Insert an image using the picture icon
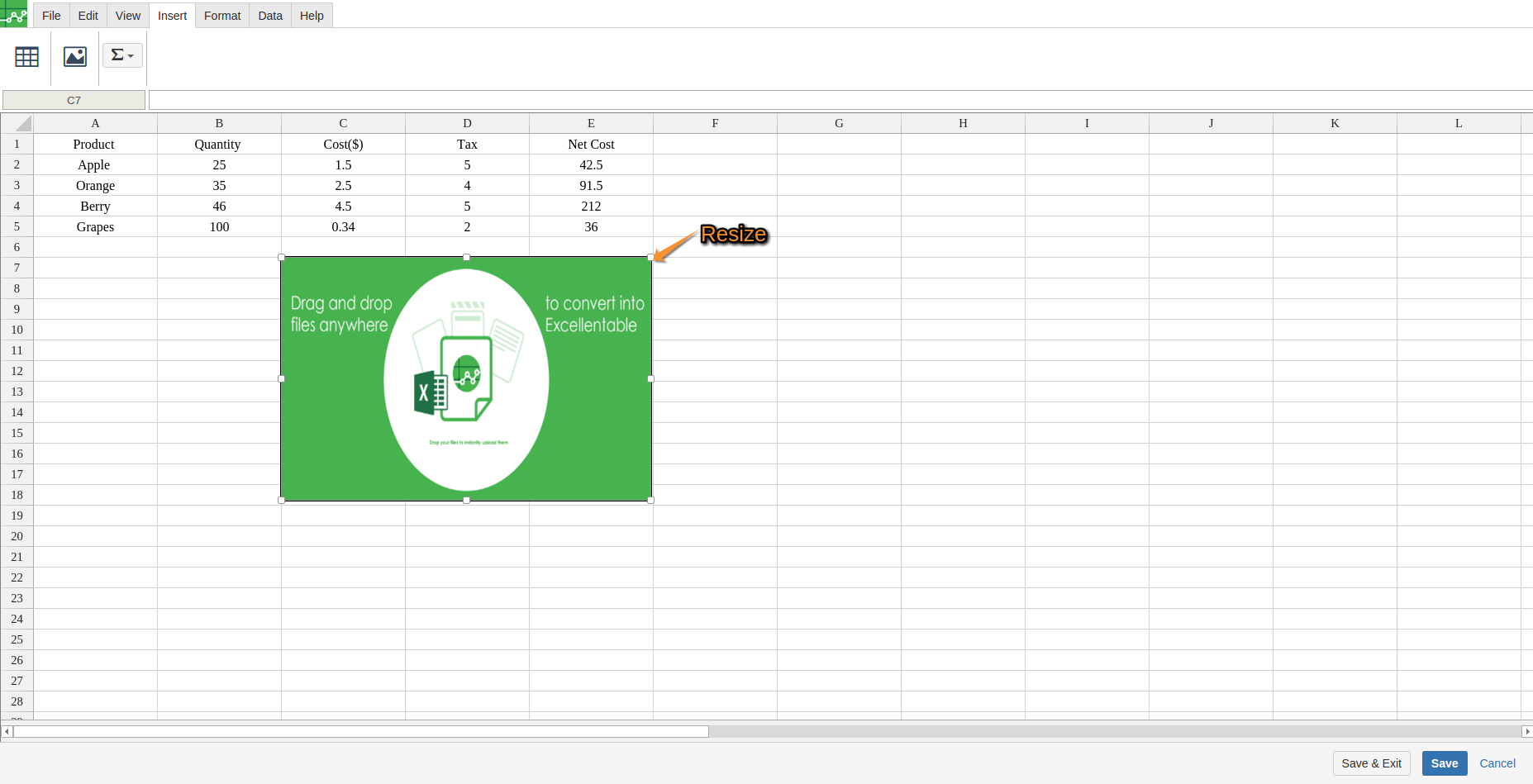 coord(75,56)
